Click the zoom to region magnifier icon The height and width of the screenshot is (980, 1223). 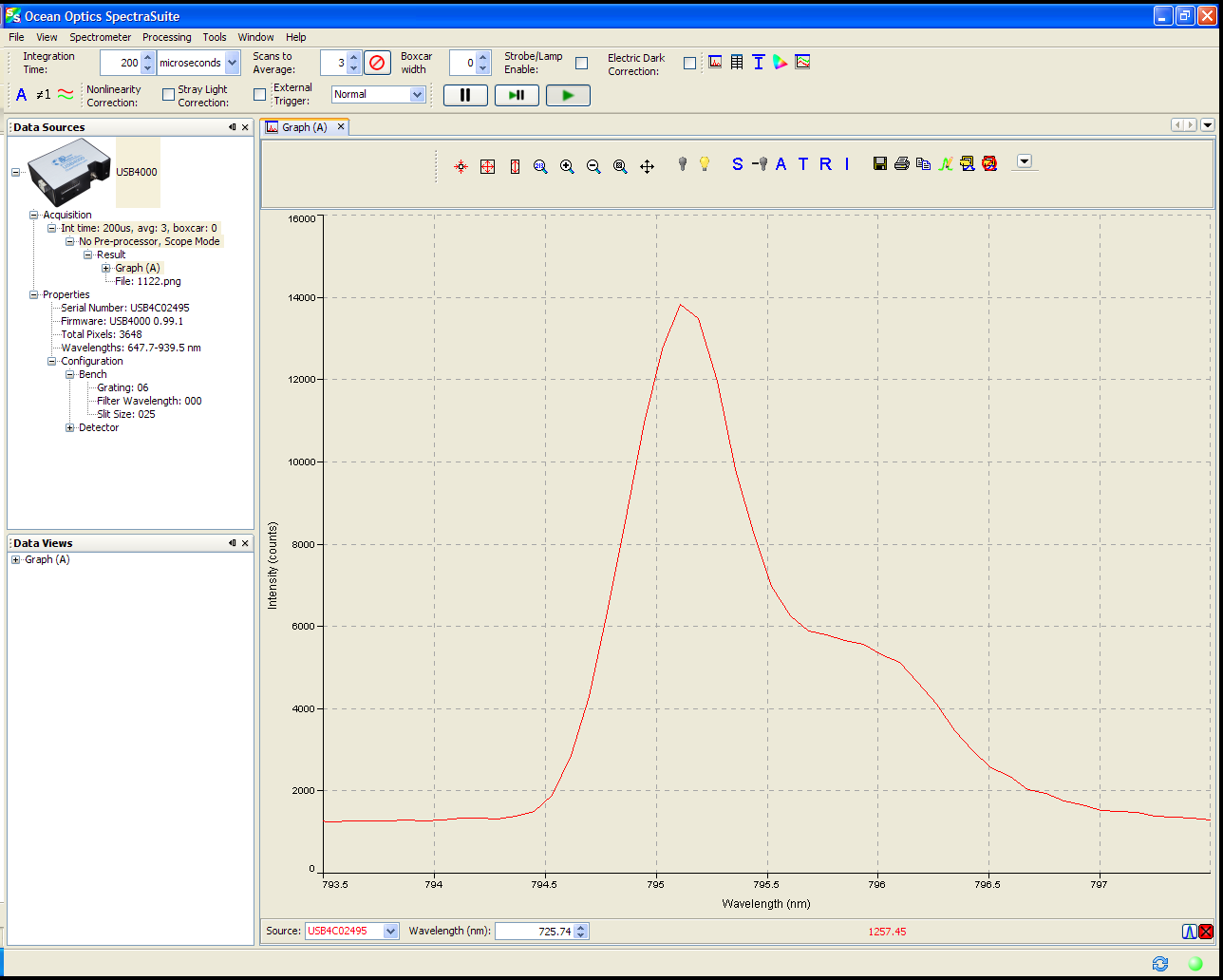[x=620, y=166]
